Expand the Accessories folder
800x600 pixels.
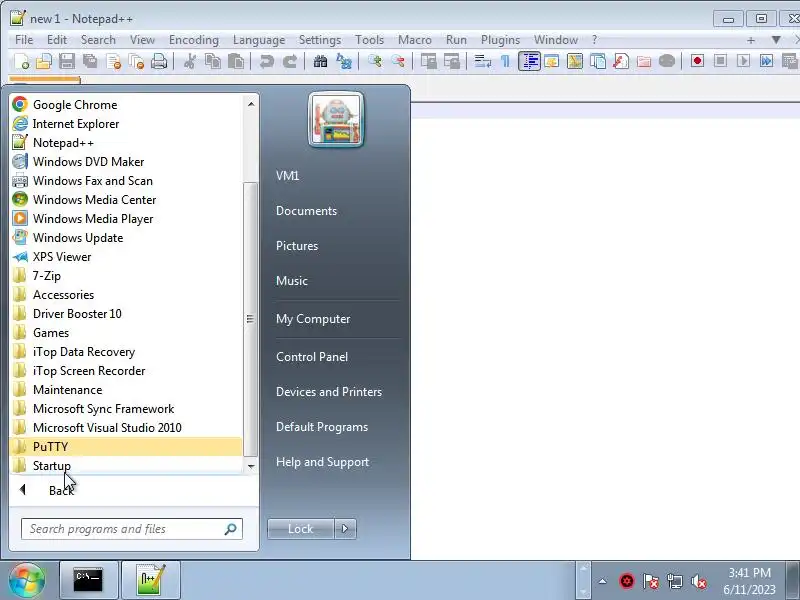click(x=126, y=295)
